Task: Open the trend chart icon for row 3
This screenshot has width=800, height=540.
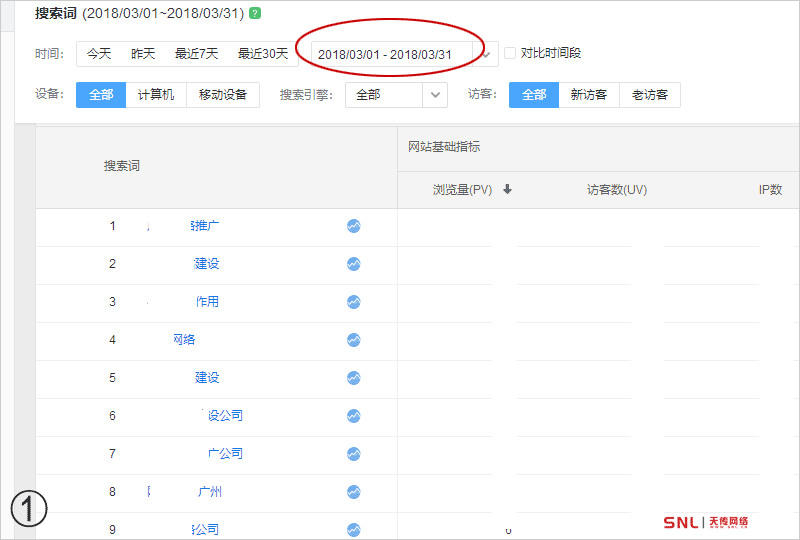Action: click(x=353, y=302)
